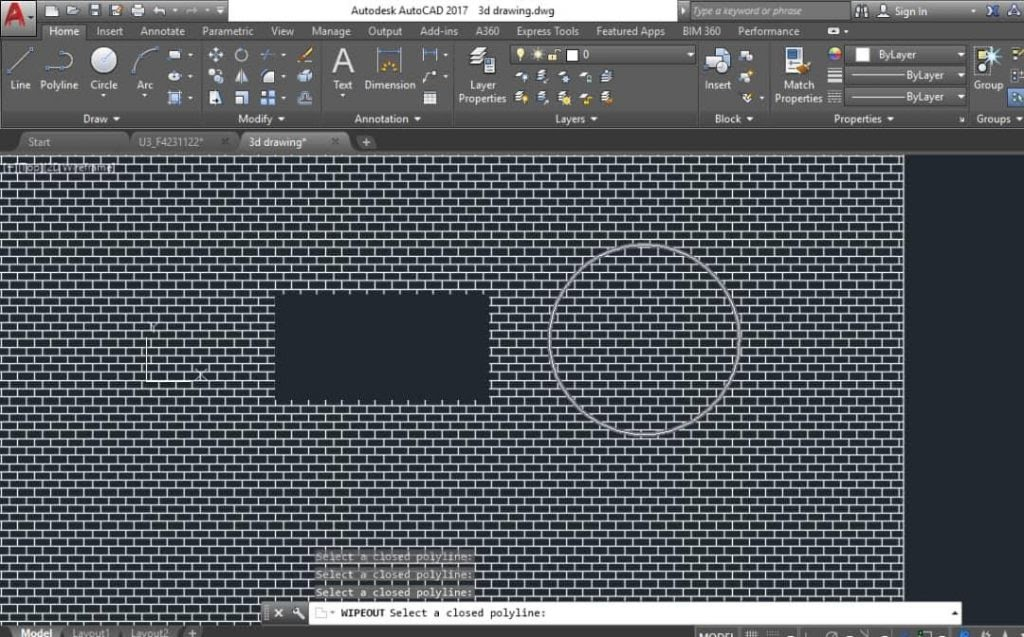
Task: Click the Explode tool icon
Action: point(304,76)
